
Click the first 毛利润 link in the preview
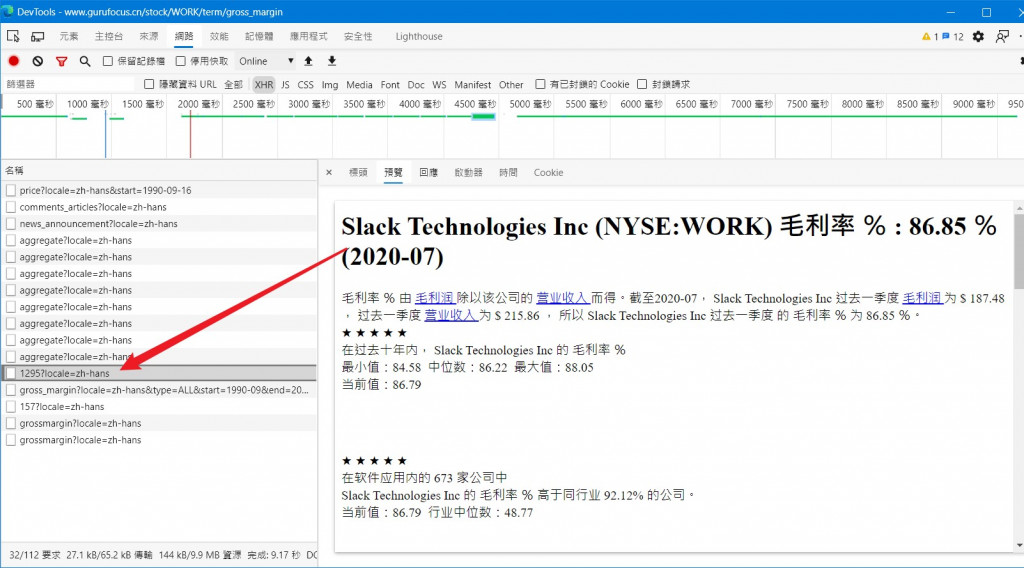point(435,298)
